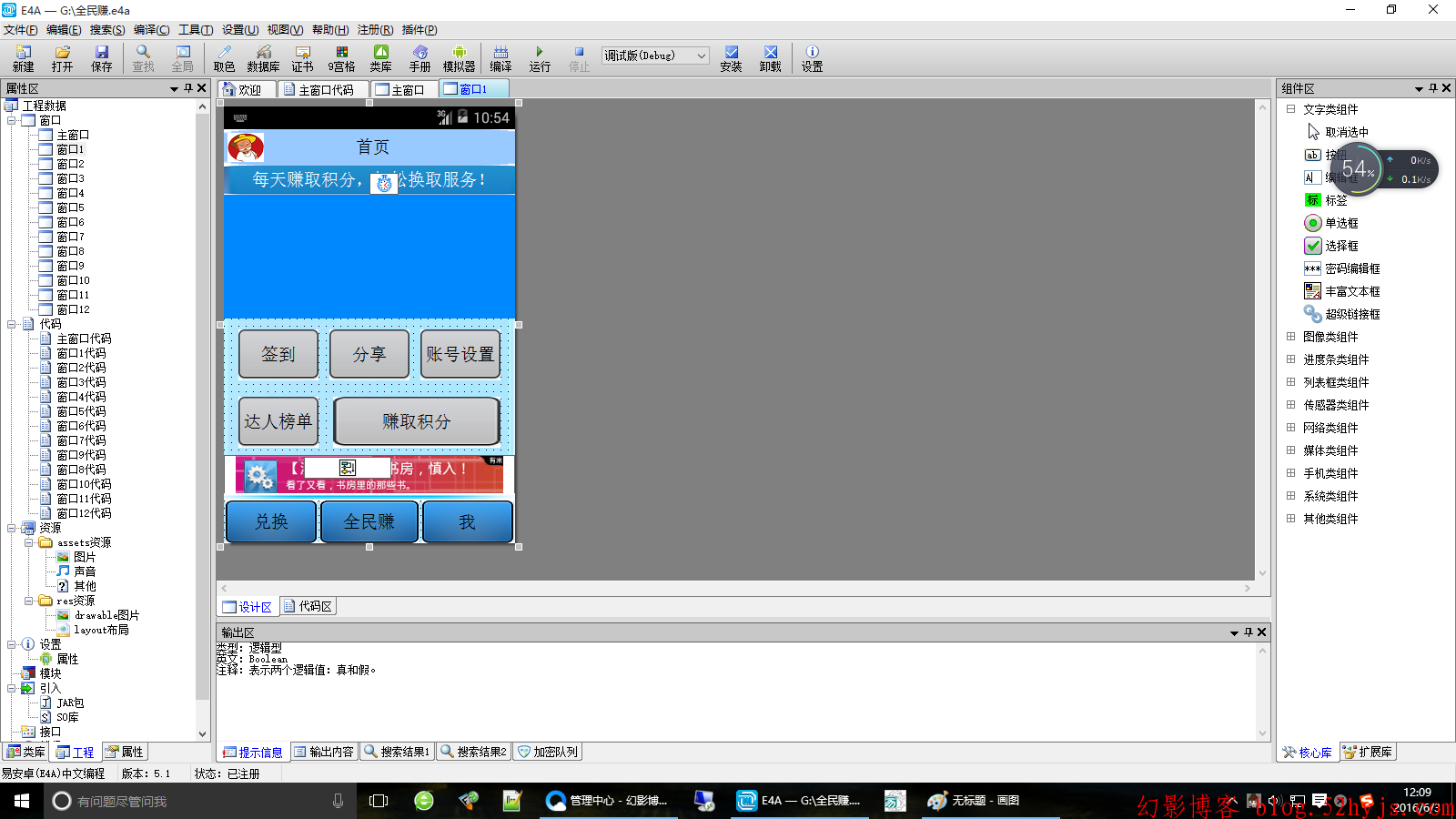1456x819 pixels.
Task: Open the 数据库 database tool
Action: 263,58
